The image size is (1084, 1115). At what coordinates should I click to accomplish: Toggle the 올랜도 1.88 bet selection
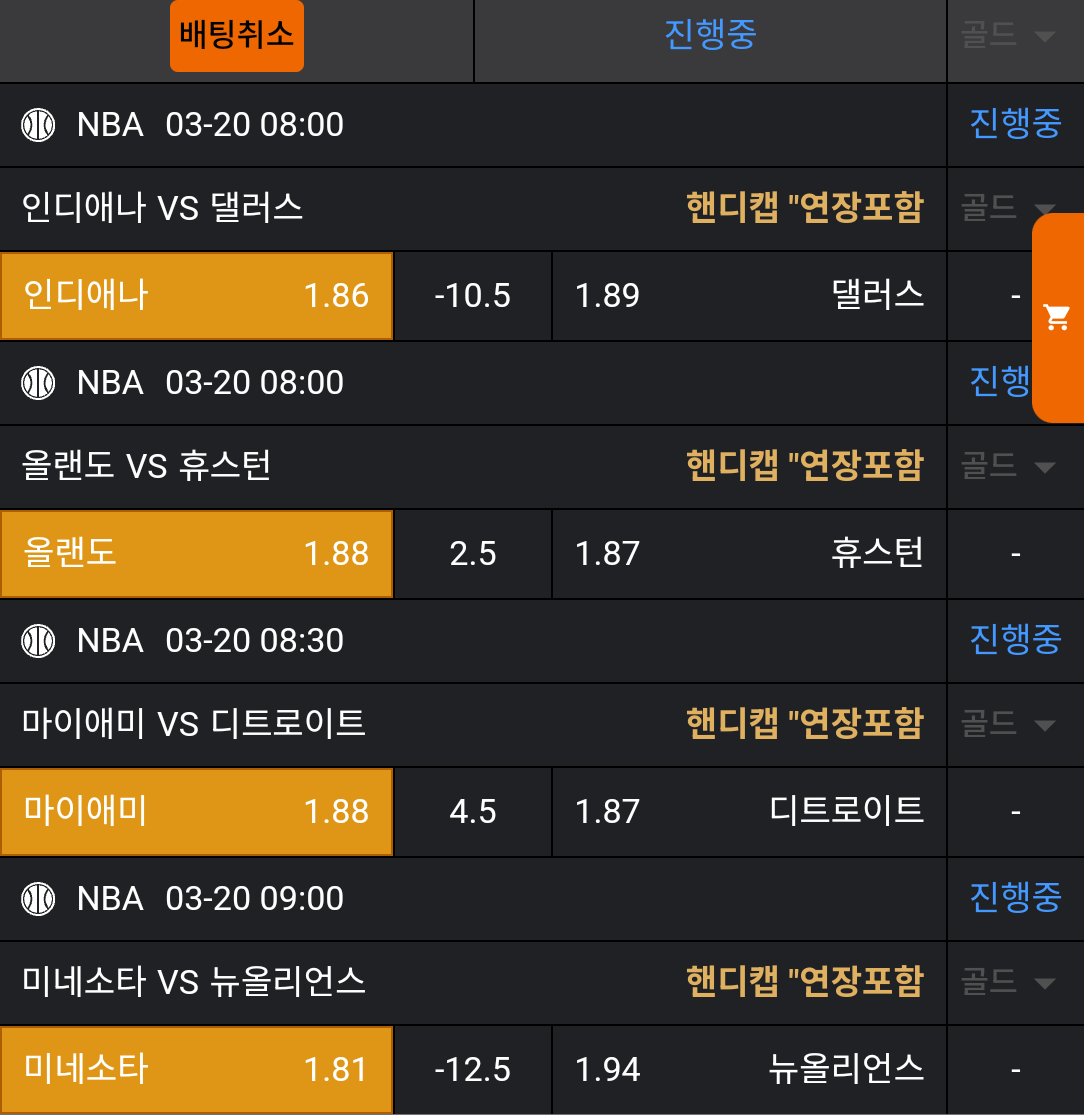(196, 554)
